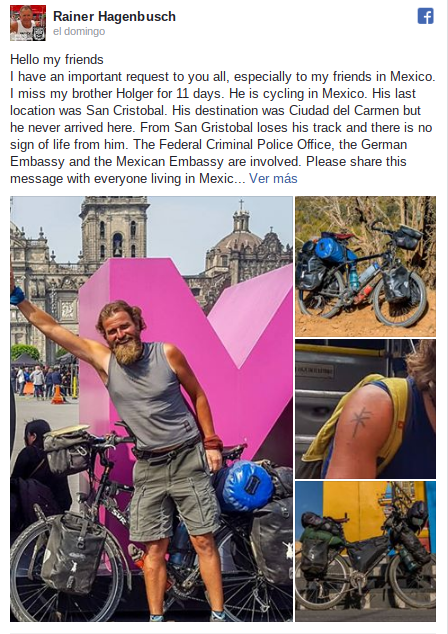This screenshot has width=448, height=634.
Task: Open the Rainer Hagenbusch author name link
Action: coord(114,16)
